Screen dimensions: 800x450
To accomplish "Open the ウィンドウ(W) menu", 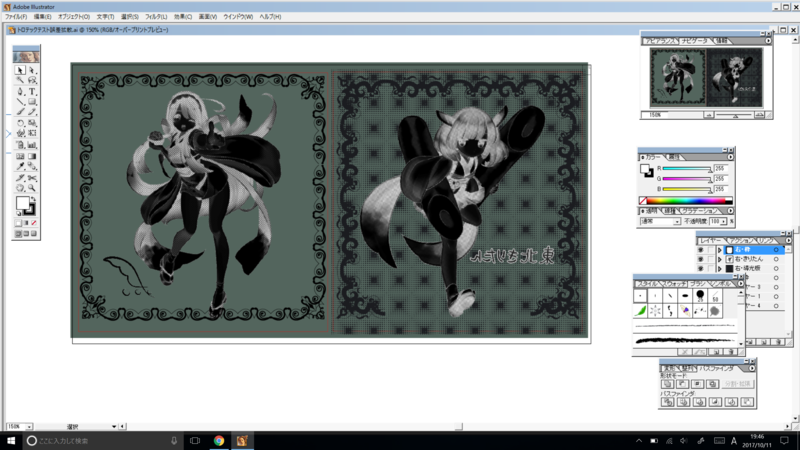I will (x=238, y=17).
